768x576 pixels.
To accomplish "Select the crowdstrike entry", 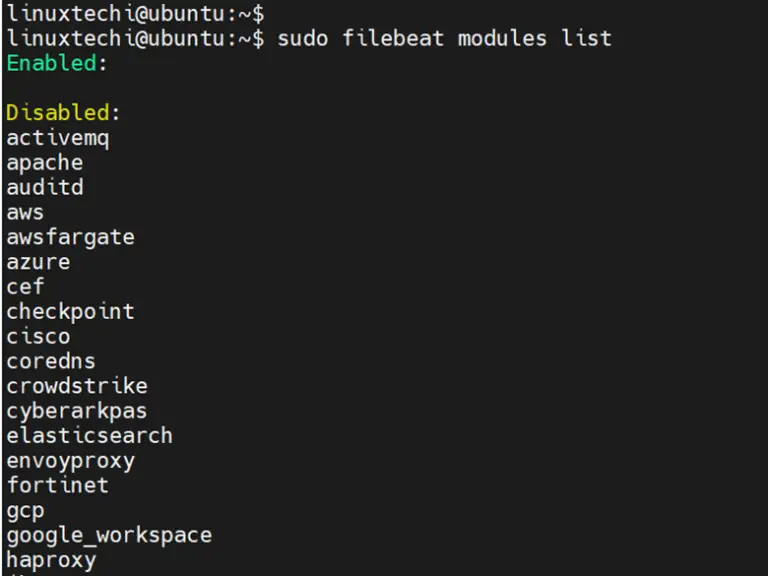I will coord(77,386).
